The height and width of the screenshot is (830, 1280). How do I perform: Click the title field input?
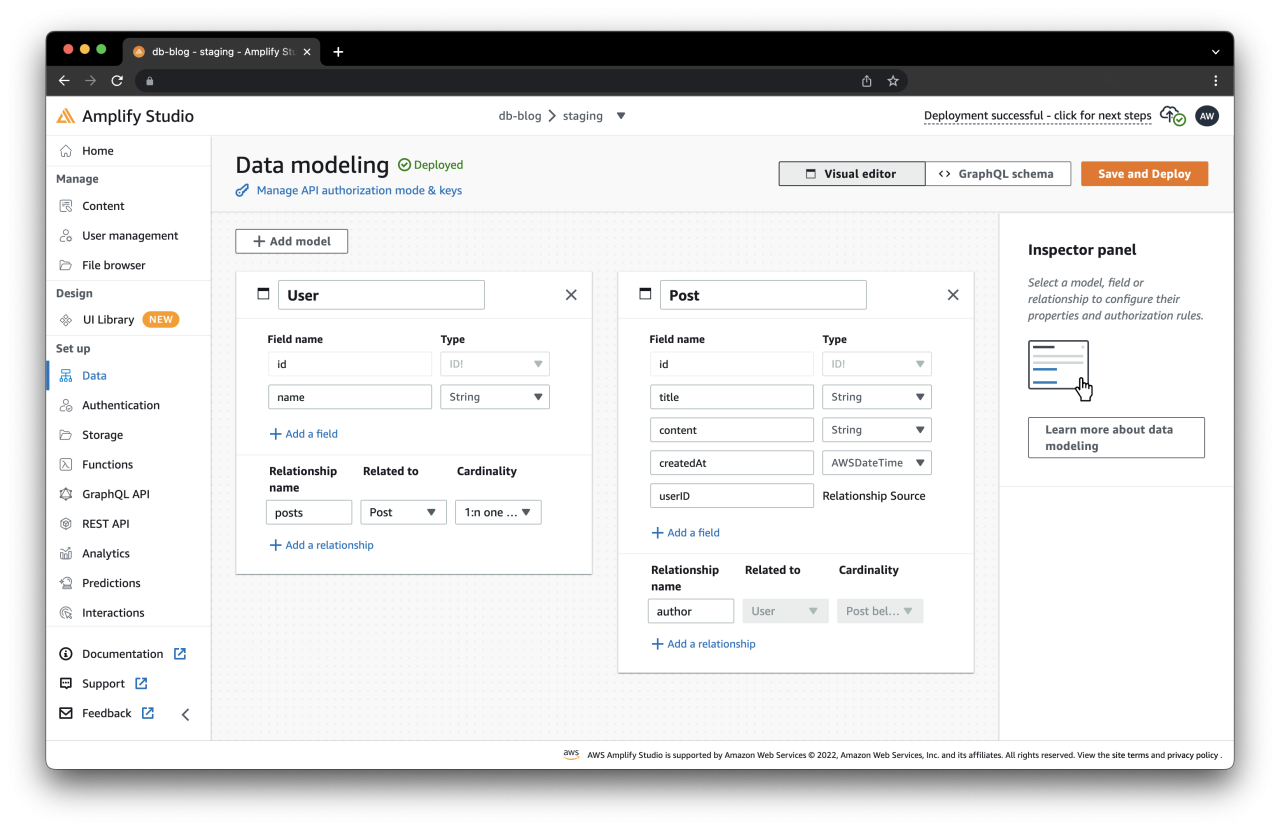732,397
